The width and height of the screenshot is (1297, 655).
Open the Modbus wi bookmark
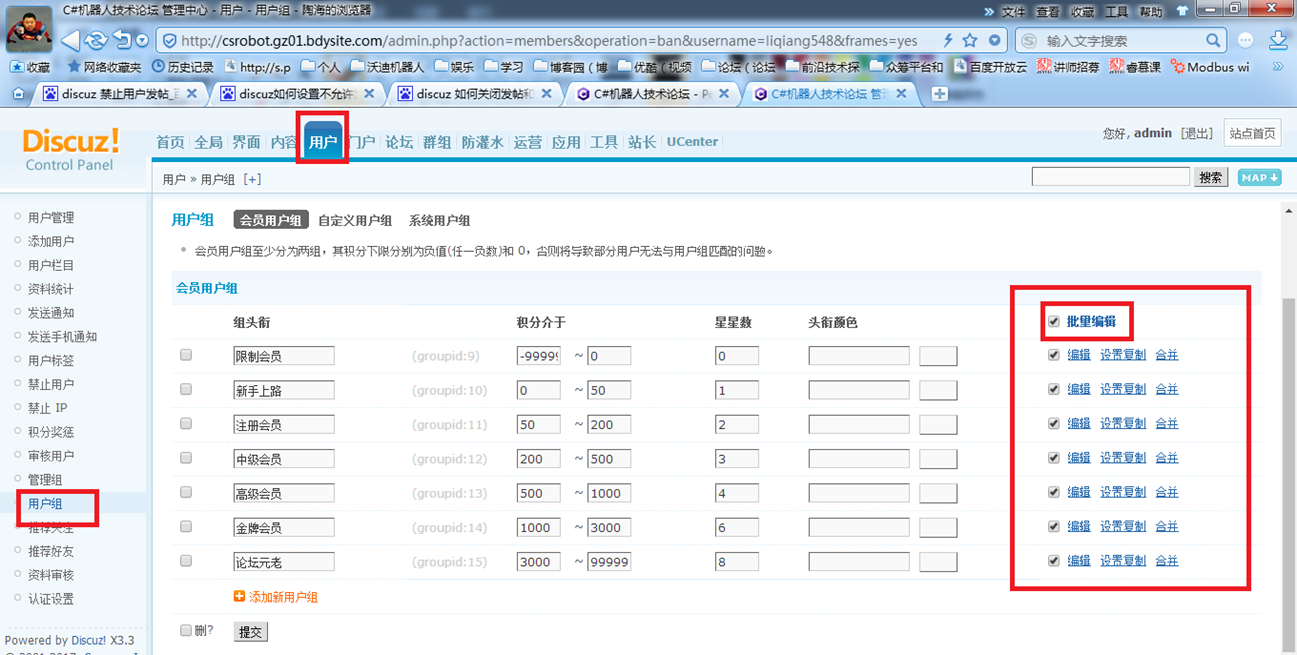tap(1208, 67)
